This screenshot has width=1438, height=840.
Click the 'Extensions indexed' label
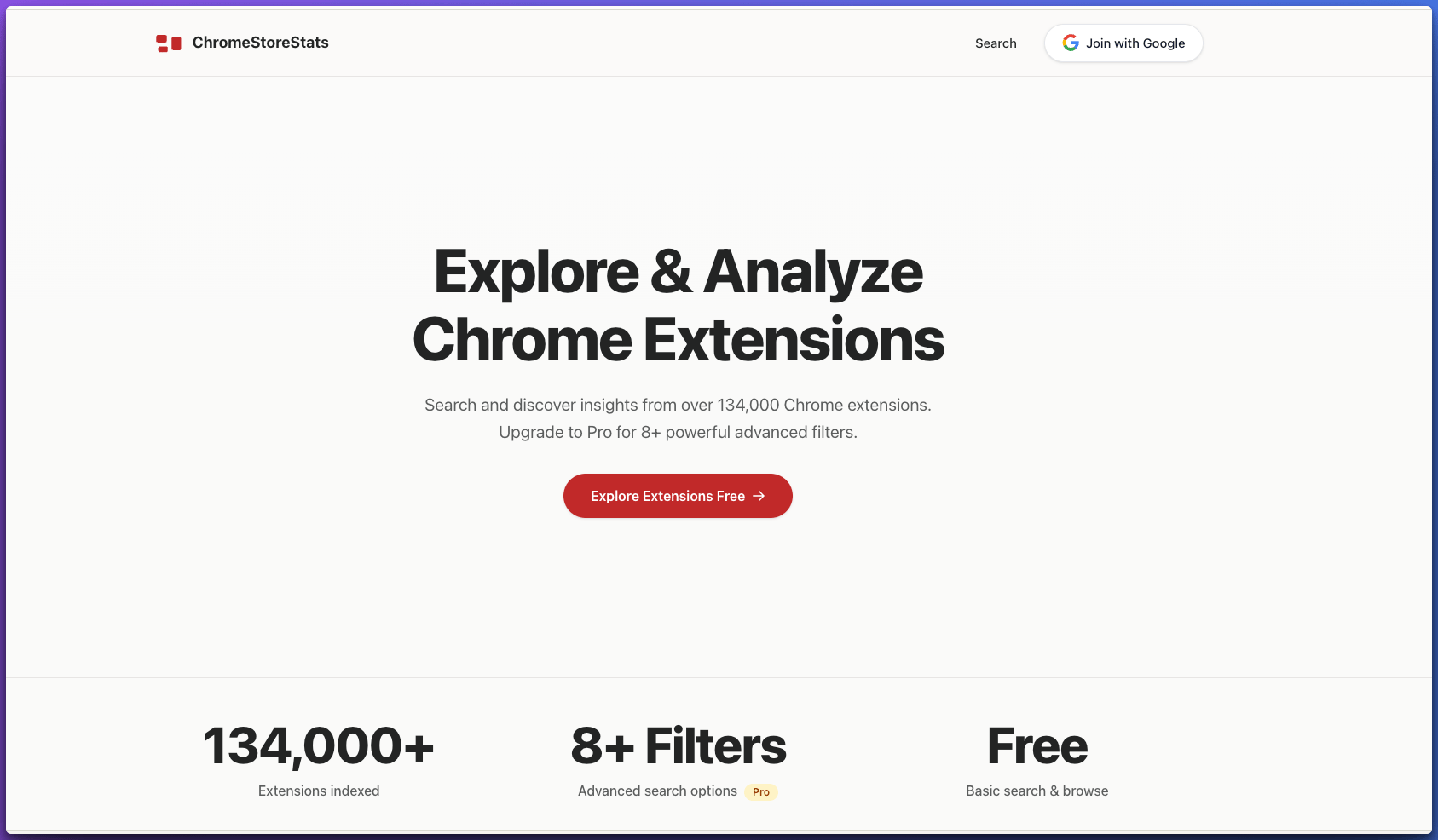319,791
